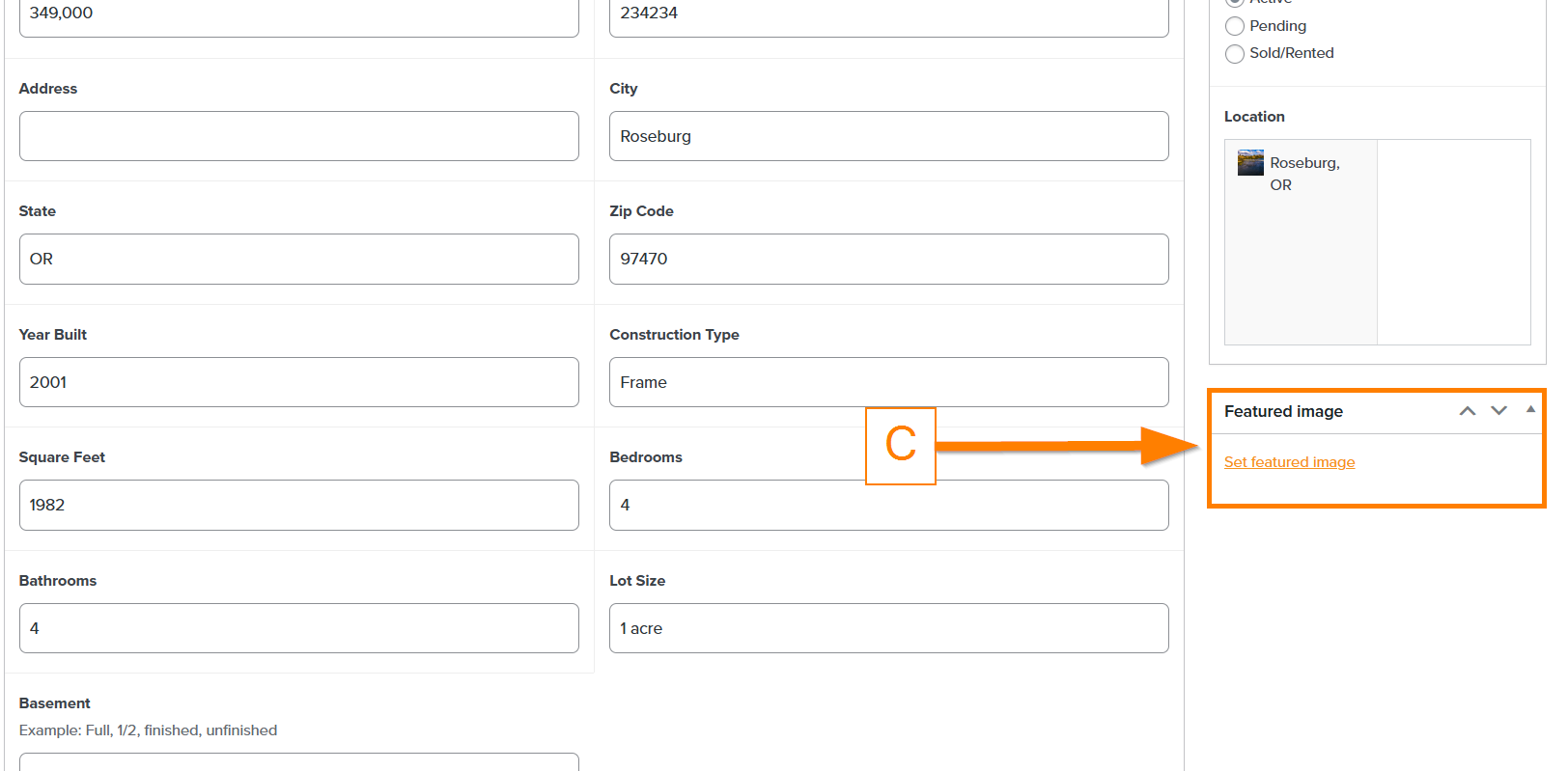The width and height of the screenshot is (1568, 771).
Task: Click the Square Feet input field
Action: click(298, 505)
